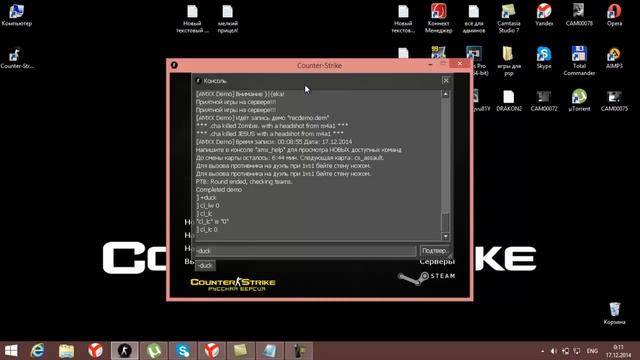
Task: Switch to the Counter-Strike taskbar button
Action: coord(124,351)
